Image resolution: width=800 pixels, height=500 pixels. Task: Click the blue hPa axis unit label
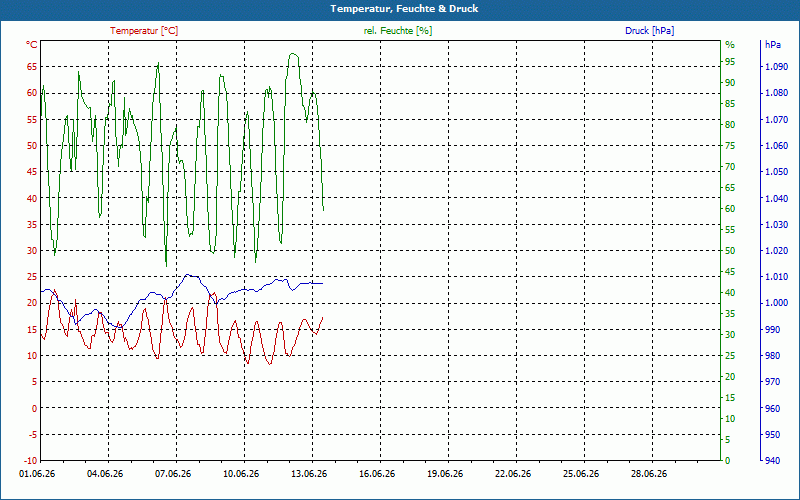[x=773, y=45]
